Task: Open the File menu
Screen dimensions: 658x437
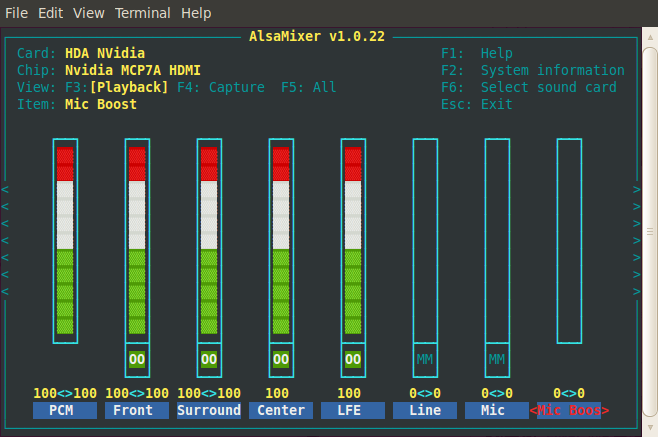Action: (x=17, y=13)
